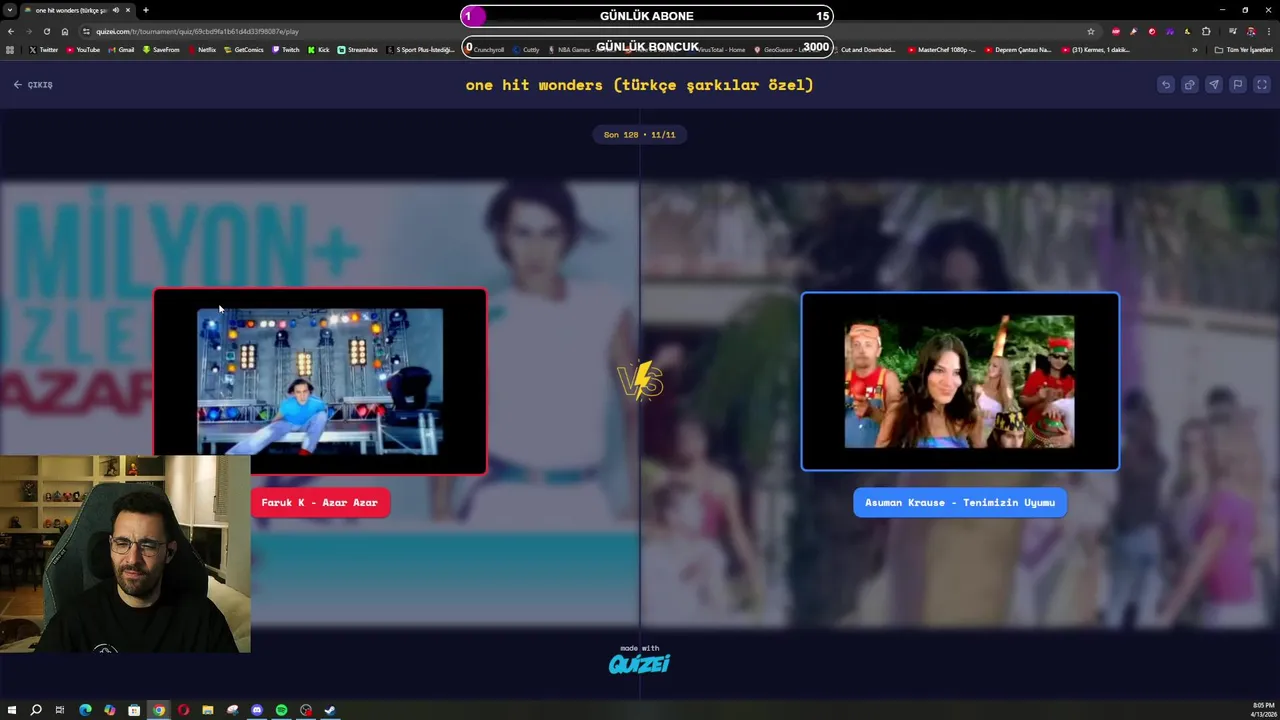Screen dimensions: 1280x720
Task: Open the Gmail bookmark
Action: 121,49
